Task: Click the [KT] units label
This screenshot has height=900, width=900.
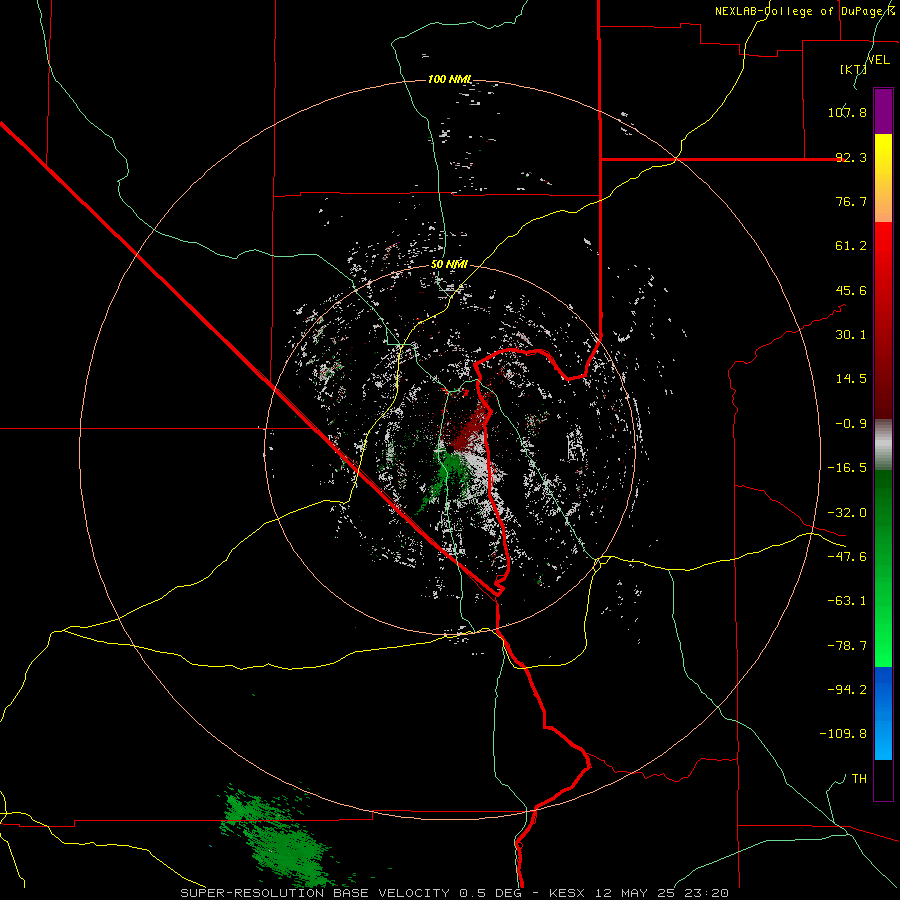Action: coord(853,69)
